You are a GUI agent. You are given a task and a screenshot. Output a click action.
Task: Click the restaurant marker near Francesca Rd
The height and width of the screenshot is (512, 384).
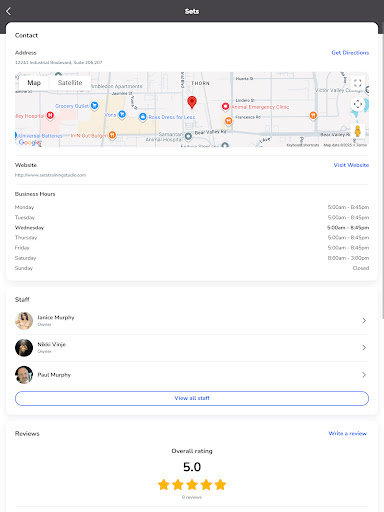(228, 121)
